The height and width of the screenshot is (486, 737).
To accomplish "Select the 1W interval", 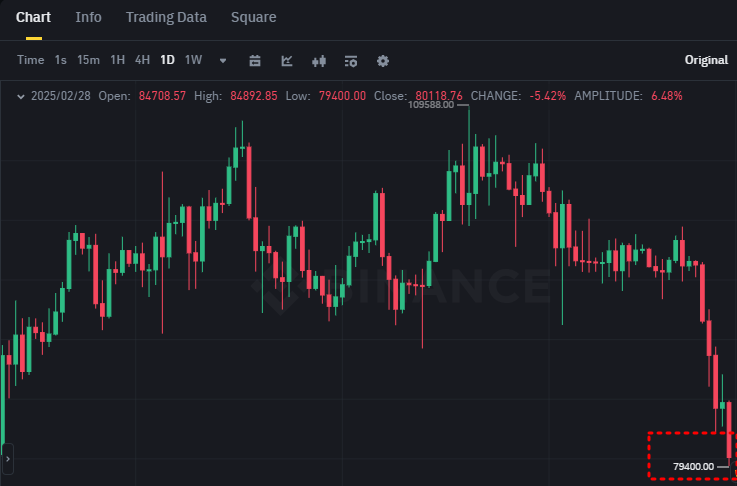I will [x=193, y=60].
